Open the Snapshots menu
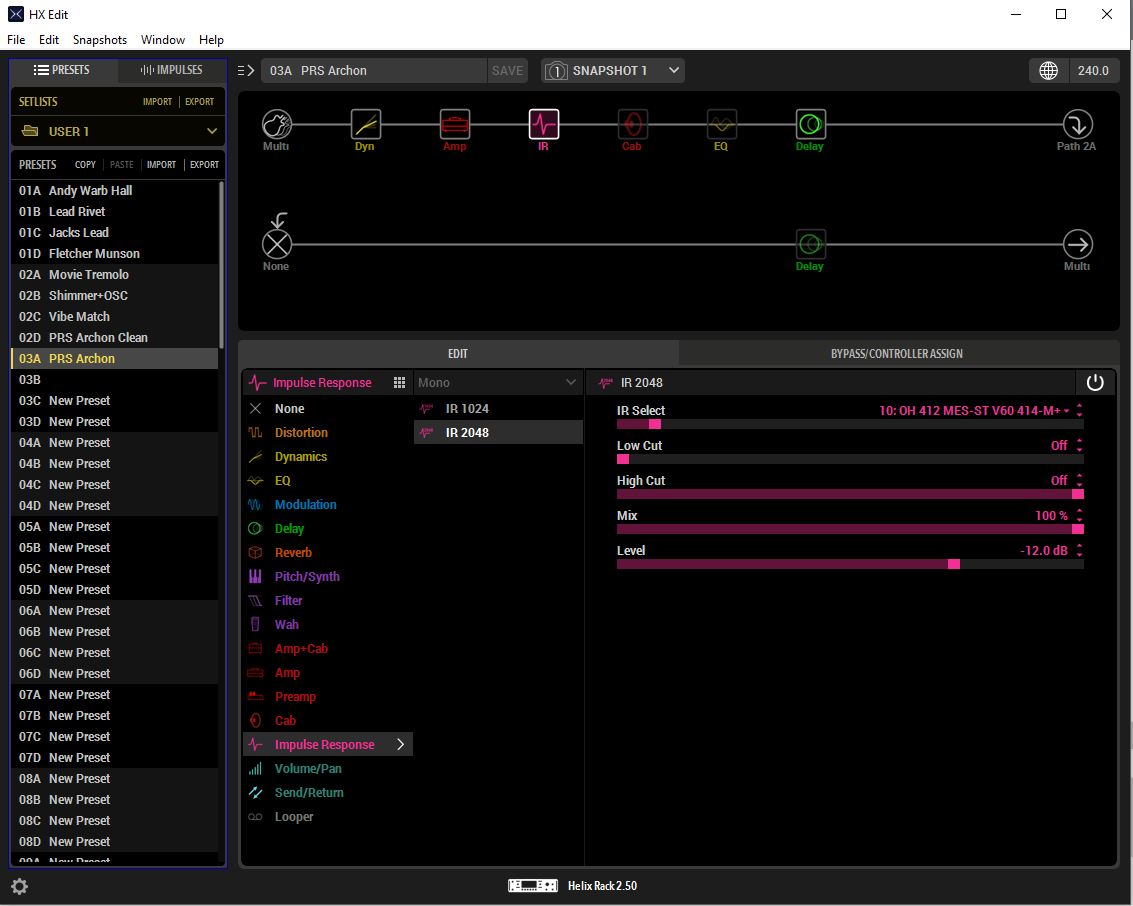 click(x=100, y=40)
